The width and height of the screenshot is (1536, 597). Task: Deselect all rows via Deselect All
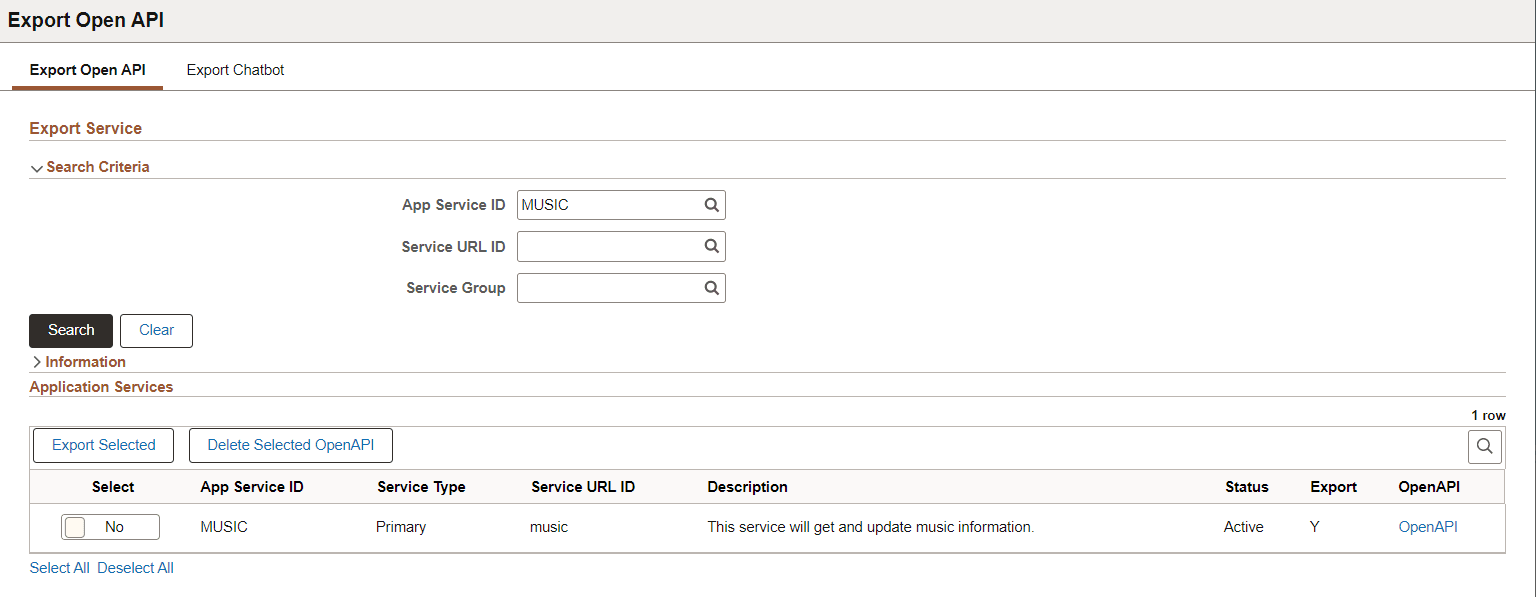135,567
